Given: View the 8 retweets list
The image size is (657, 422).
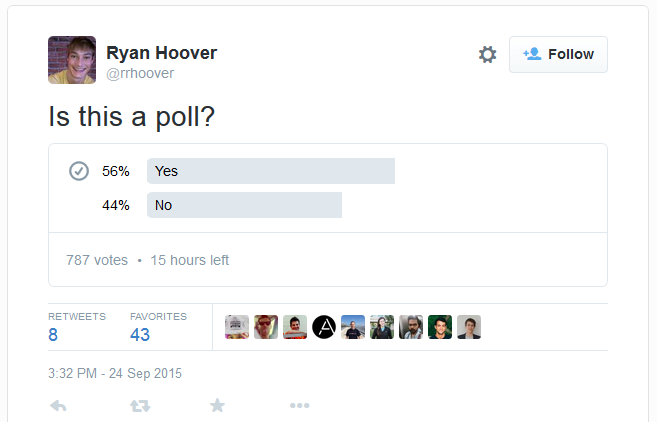Looking at the screenshot, I should point(54,335).
